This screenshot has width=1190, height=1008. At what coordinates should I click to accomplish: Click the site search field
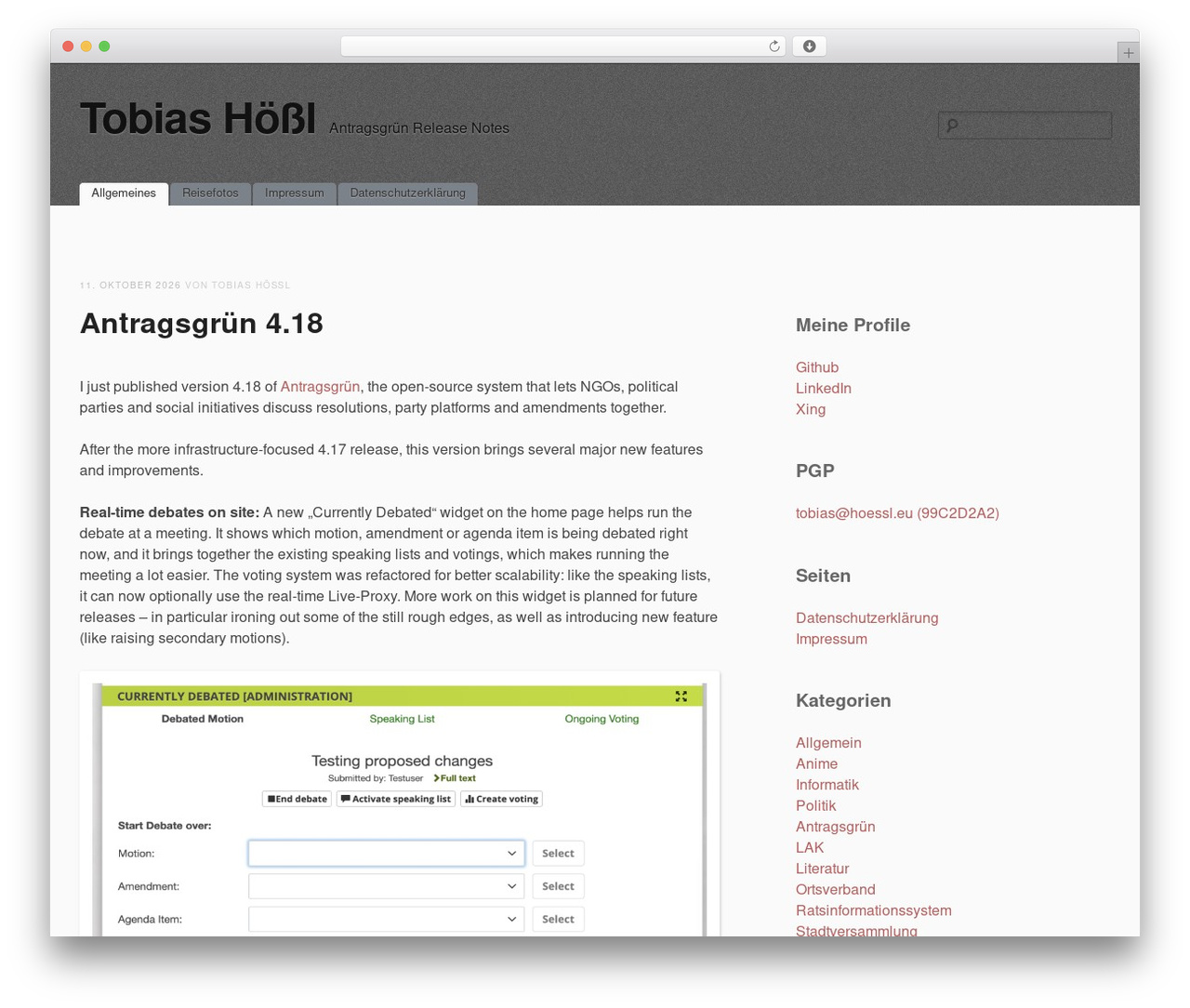pos(1025,126)
